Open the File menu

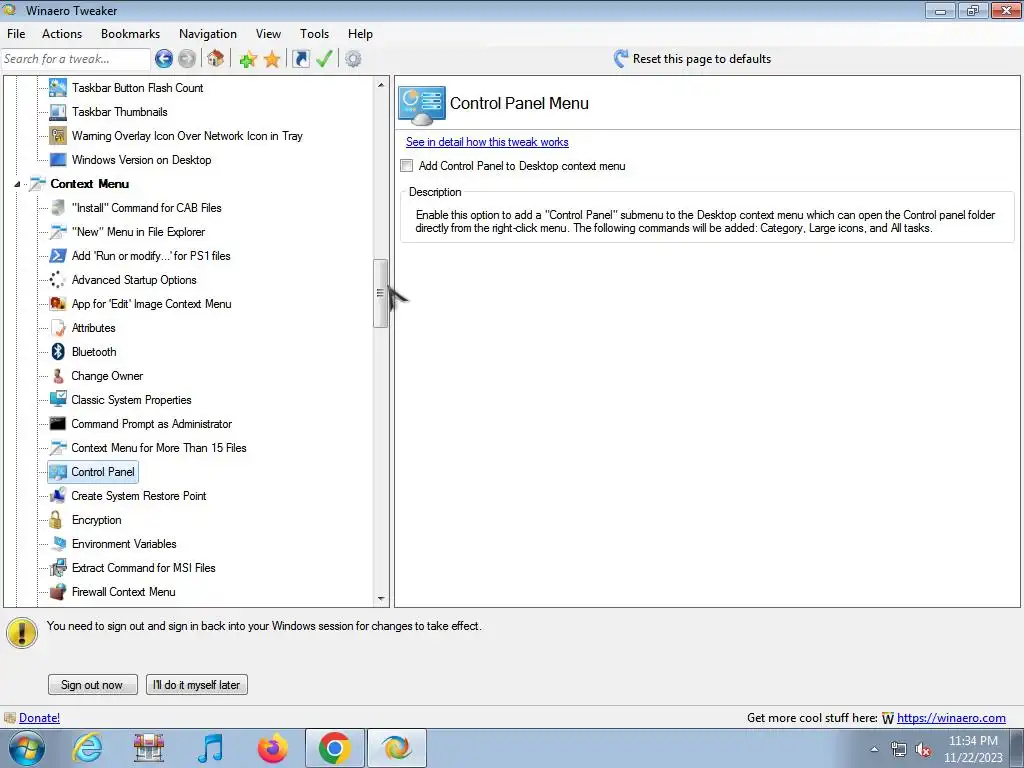pos(16,34)
